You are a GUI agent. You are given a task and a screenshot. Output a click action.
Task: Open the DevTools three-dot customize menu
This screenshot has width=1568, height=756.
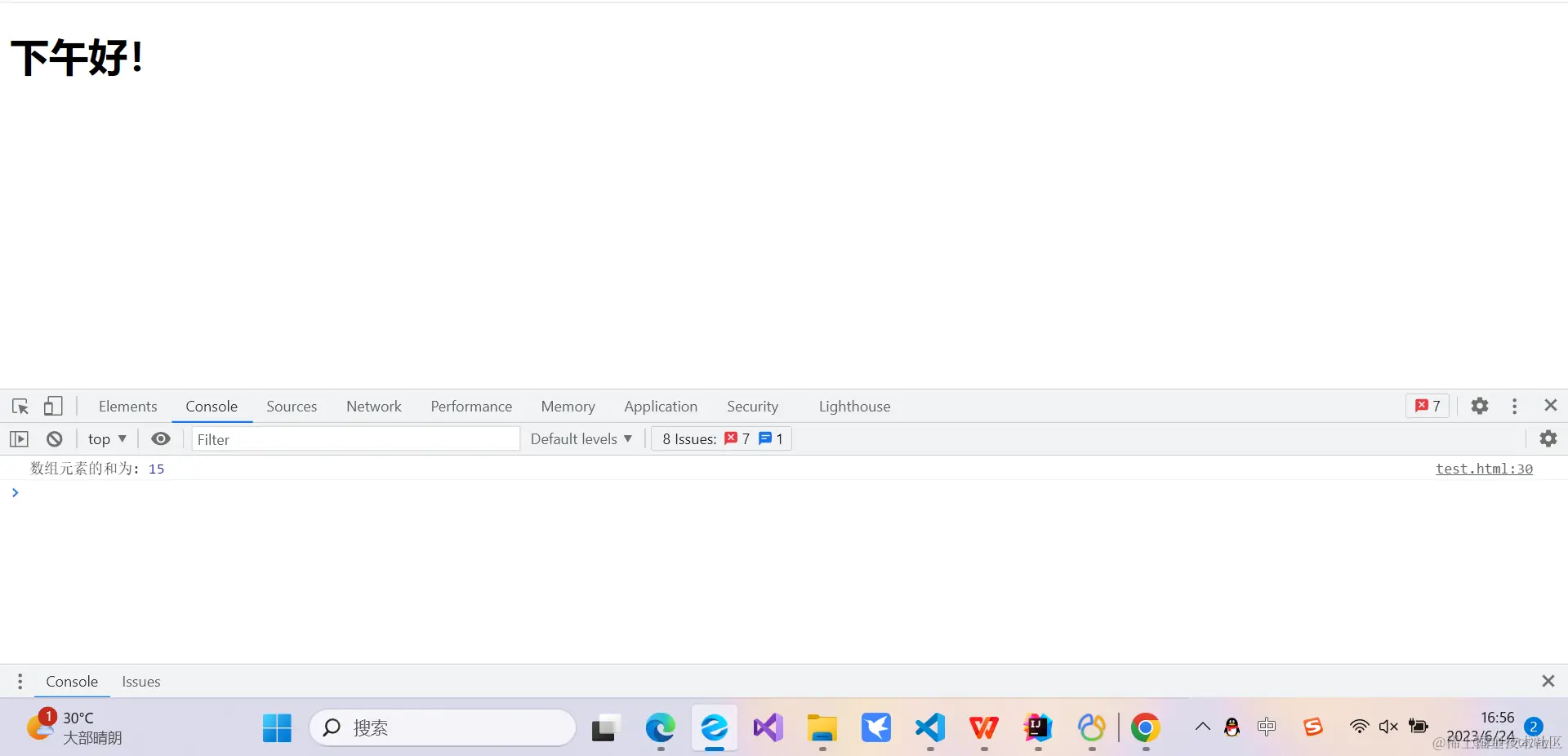[x=1514, y=406]
